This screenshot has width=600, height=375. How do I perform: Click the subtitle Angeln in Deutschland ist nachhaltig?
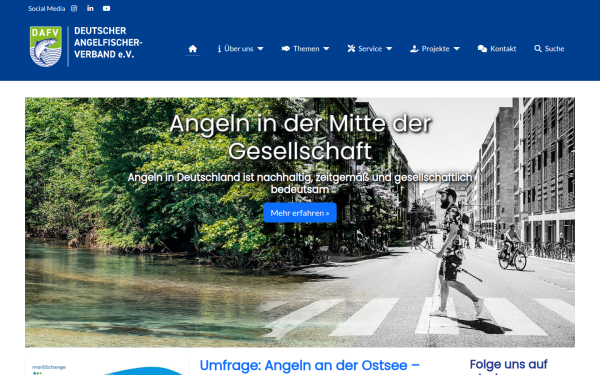[x=300, y=183]
